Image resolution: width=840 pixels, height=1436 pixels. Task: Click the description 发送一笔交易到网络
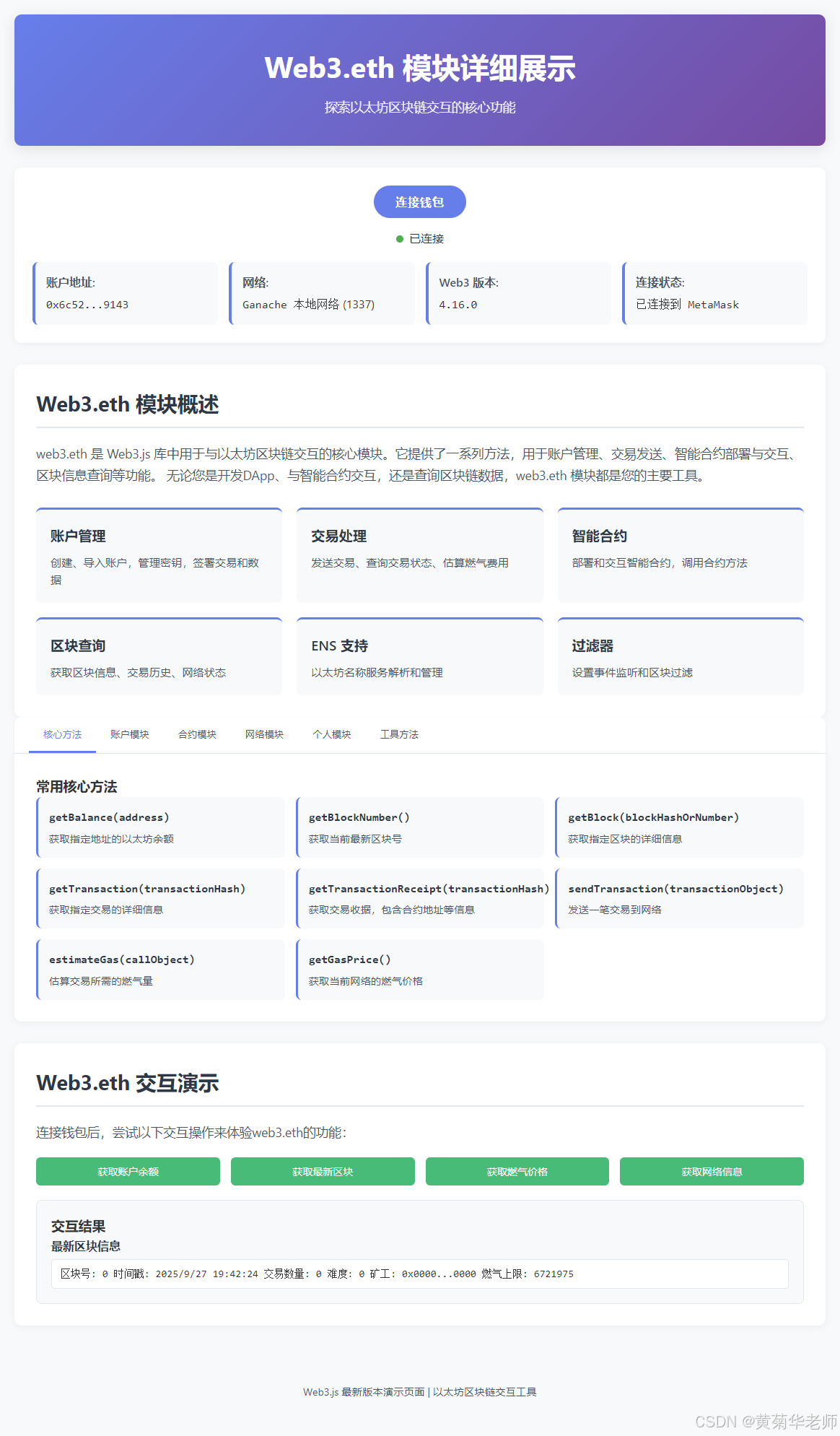coord(615,910)
